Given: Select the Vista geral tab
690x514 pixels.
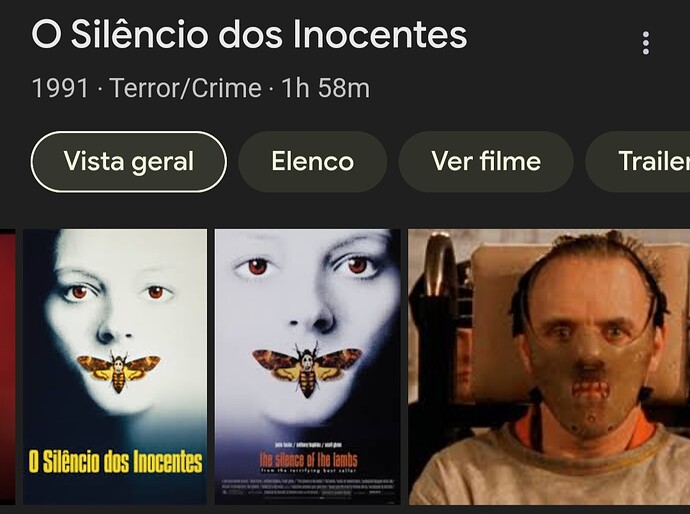Looking at the screenshot, I should (128, 162).
